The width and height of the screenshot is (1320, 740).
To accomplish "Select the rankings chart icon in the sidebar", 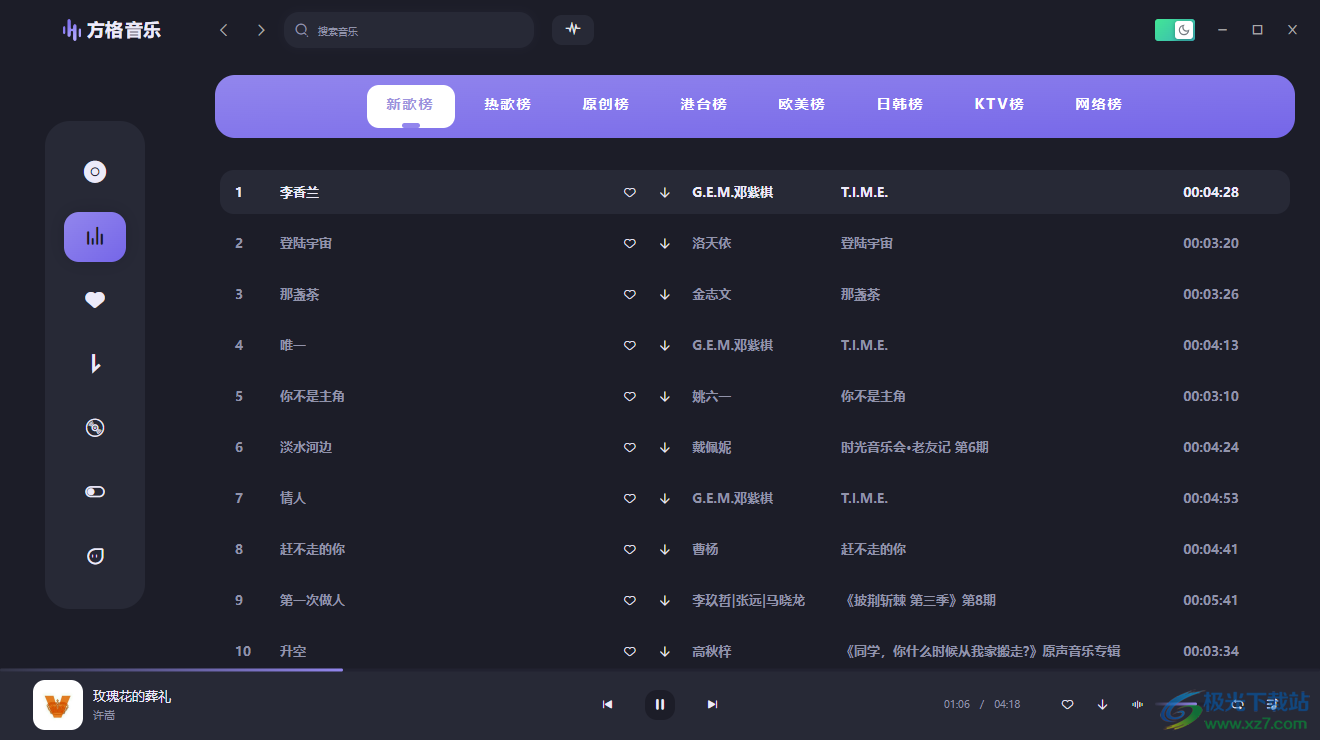I will coord(94,237).
